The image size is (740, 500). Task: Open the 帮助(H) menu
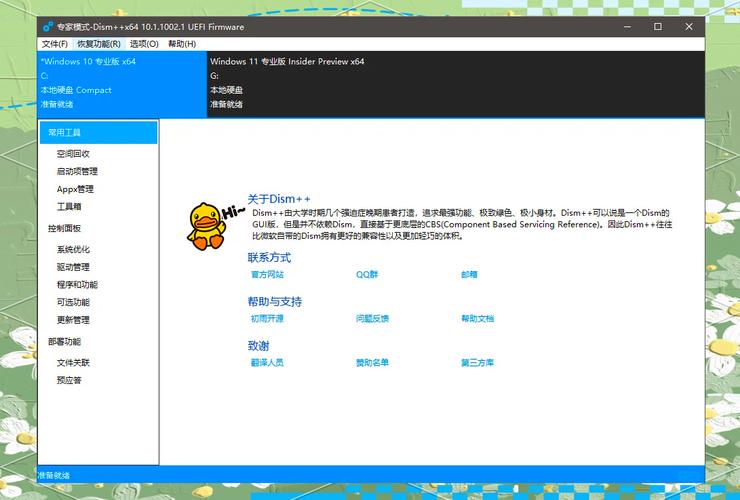click(182, 44)
